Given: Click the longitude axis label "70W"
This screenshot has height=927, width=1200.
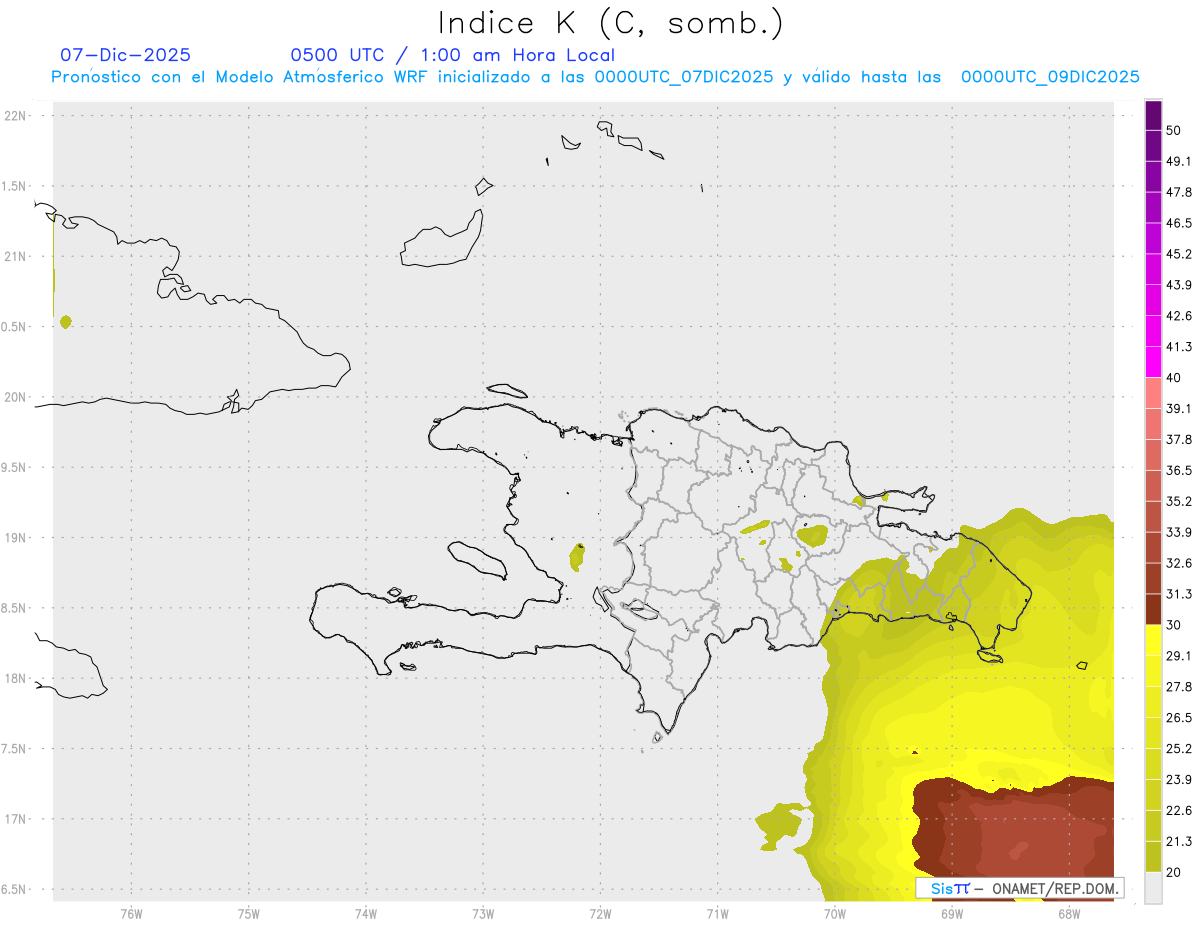Looking at the screenshot, I should tap(834, 914).
